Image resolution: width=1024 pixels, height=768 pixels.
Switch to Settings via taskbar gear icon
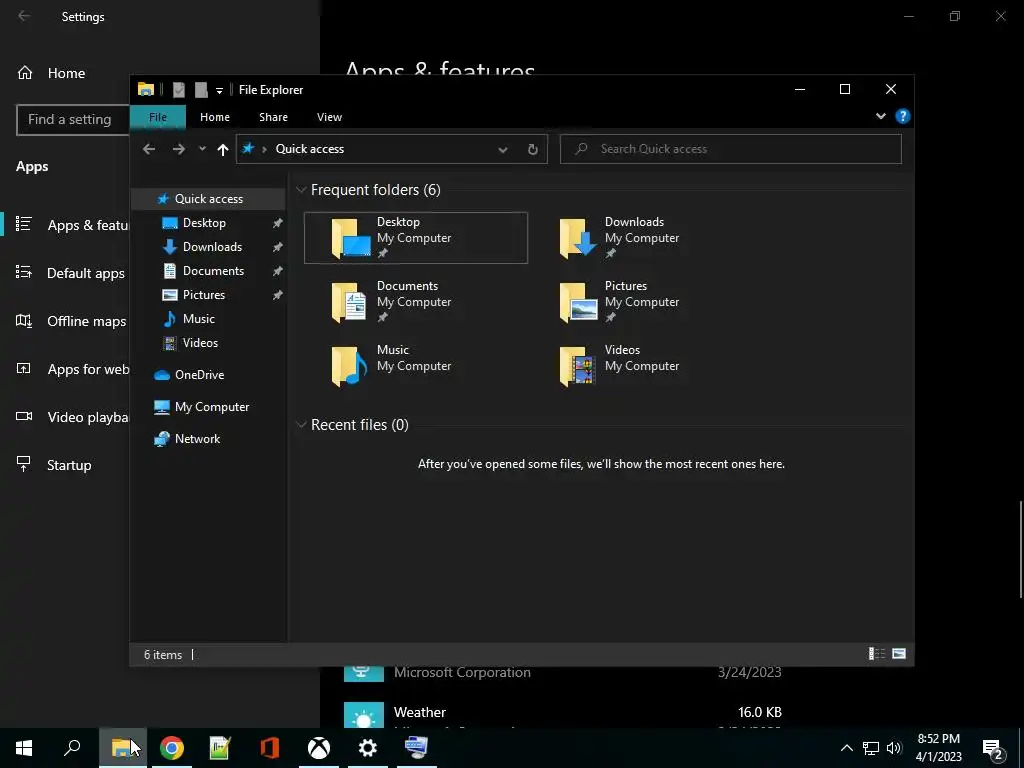click(x=368, y=748)
